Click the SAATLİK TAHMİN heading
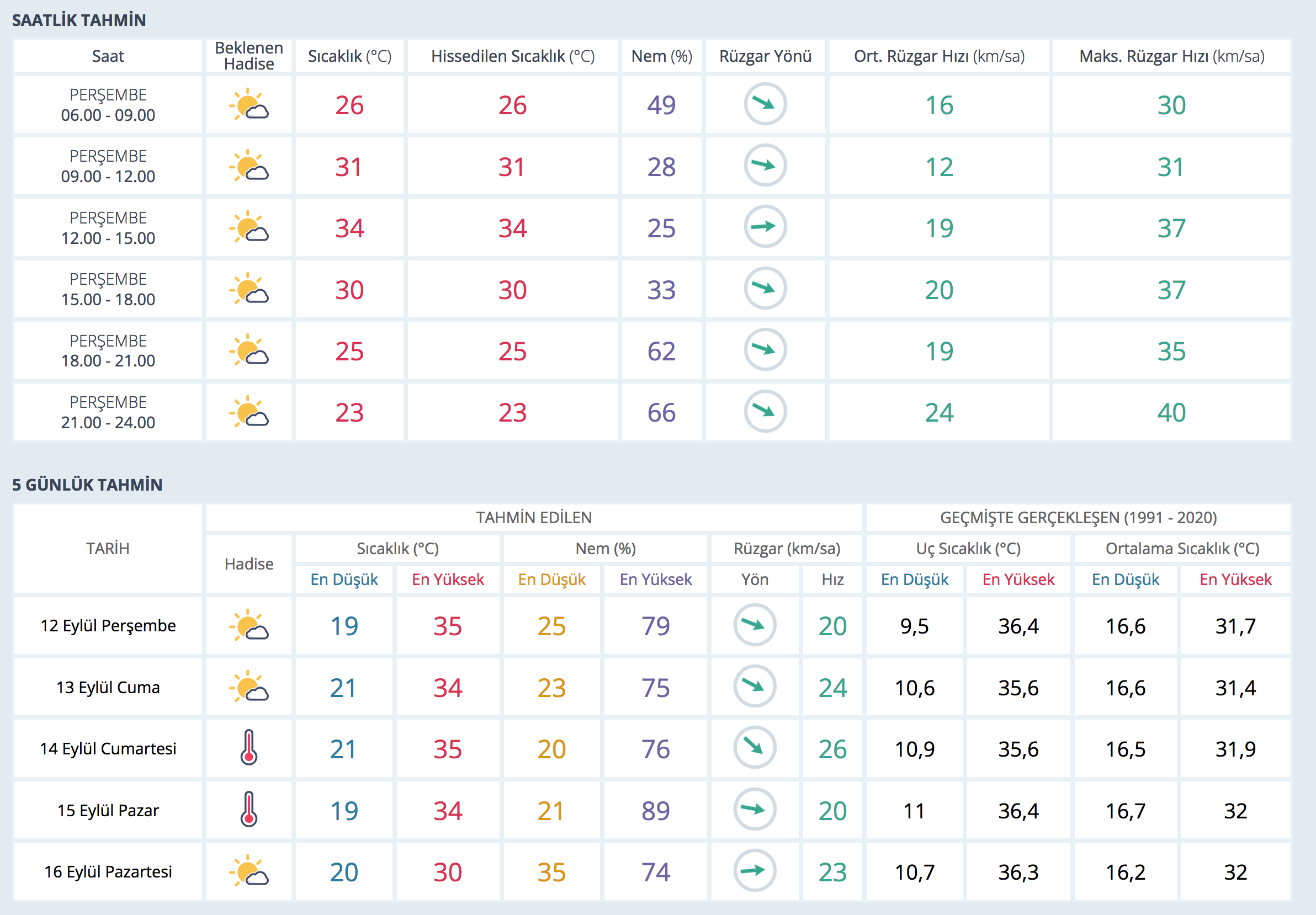Image resolution: width=1316 pixels, height=915 pixels. click(79, 20)
